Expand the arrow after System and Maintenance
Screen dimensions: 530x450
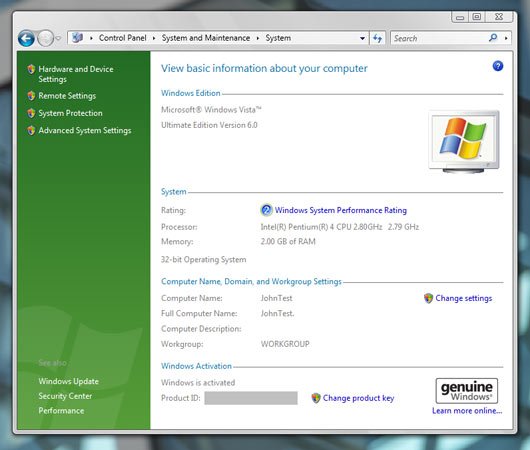[x=258, y=38]
